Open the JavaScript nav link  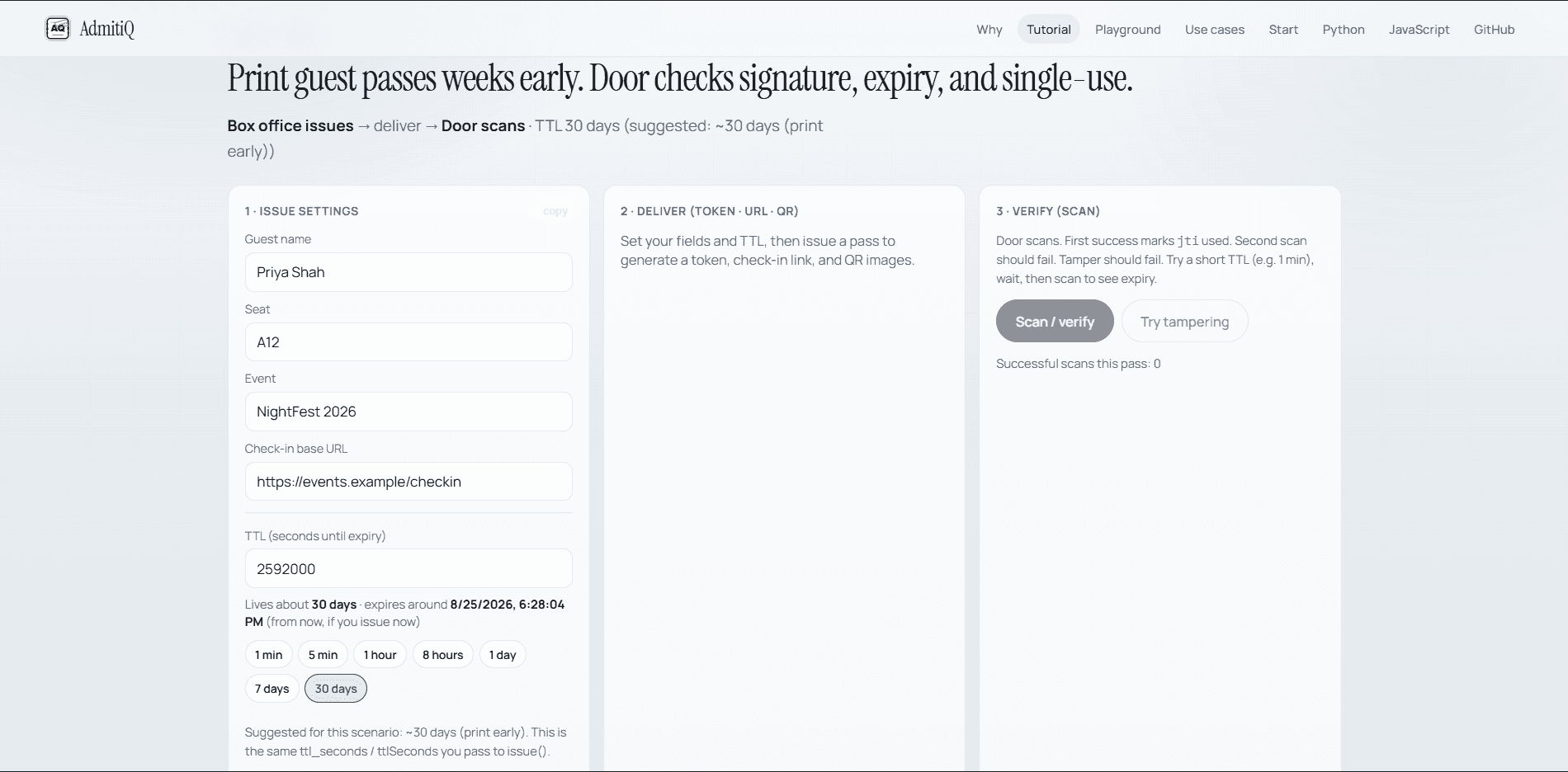pos(1419,30)
